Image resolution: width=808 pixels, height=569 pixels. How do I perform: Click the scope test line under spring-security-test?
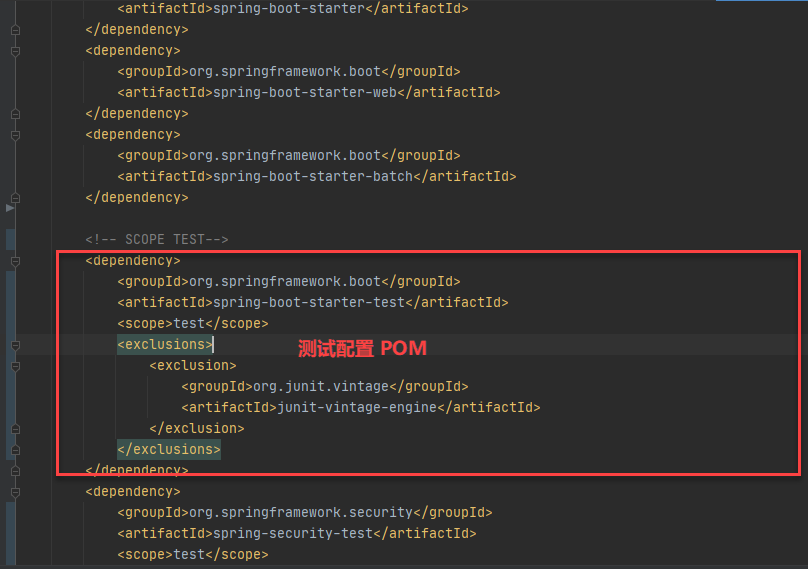pos(193,555)
